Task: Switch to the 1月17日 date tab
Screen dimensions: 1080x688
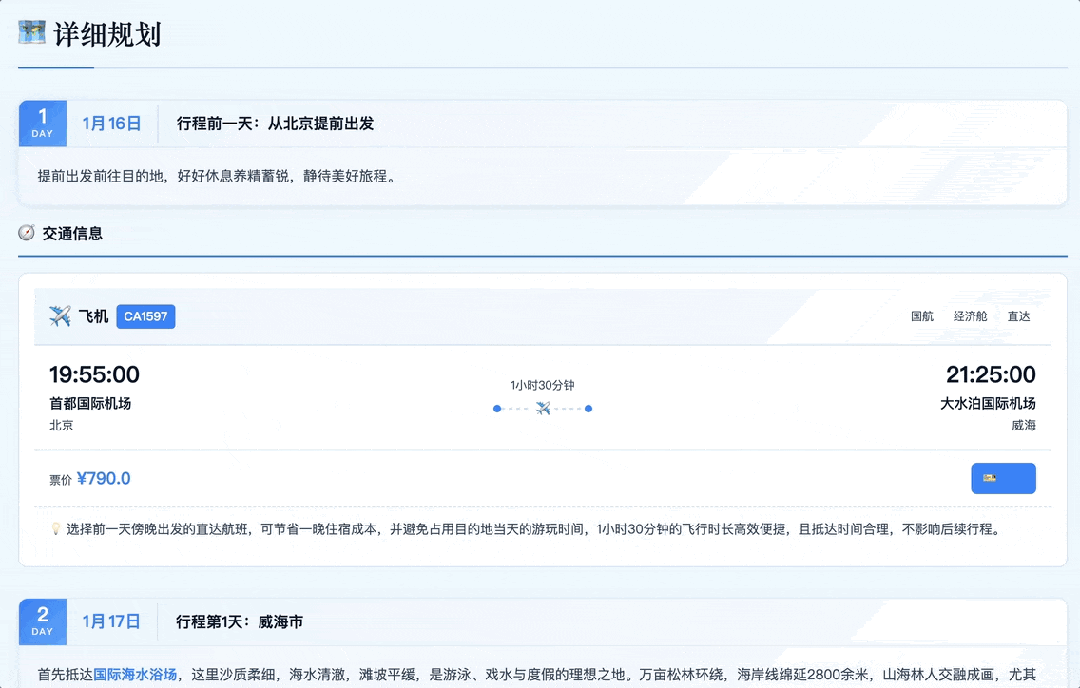Action: point(111,621)
